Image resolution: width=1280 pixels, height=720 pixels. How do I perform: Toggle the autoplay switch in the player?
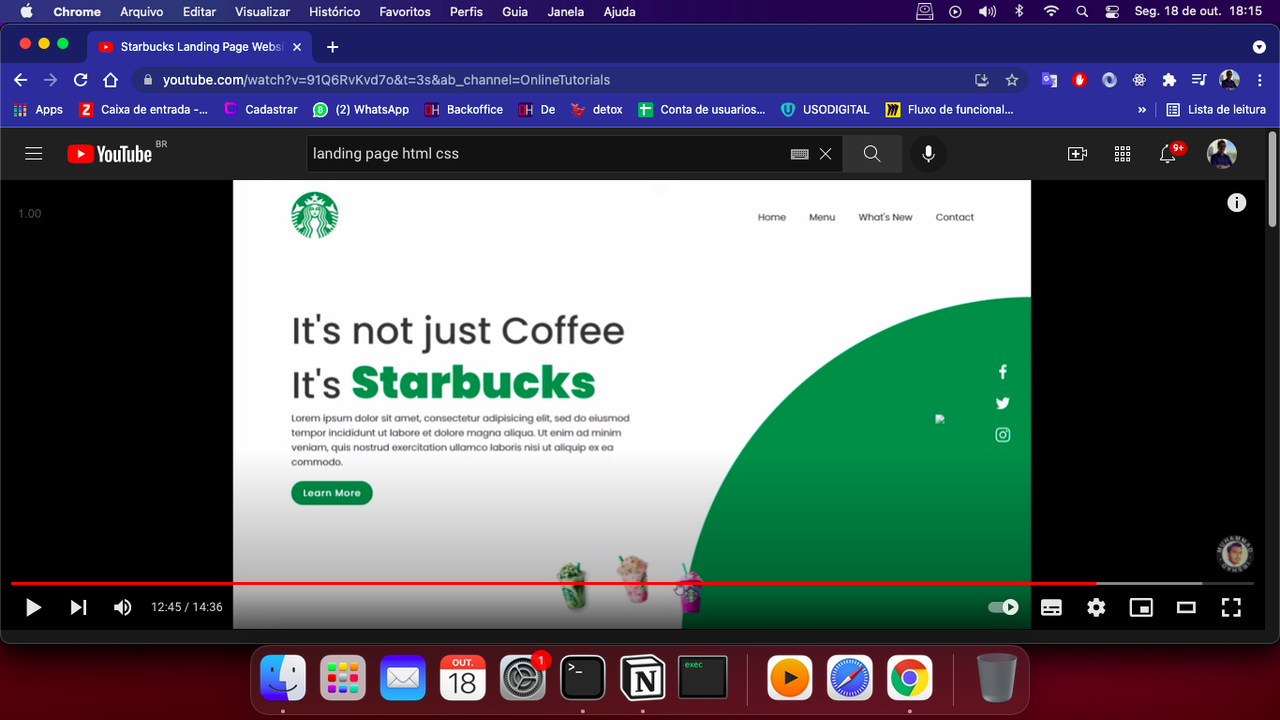(x=1003, y=607)
